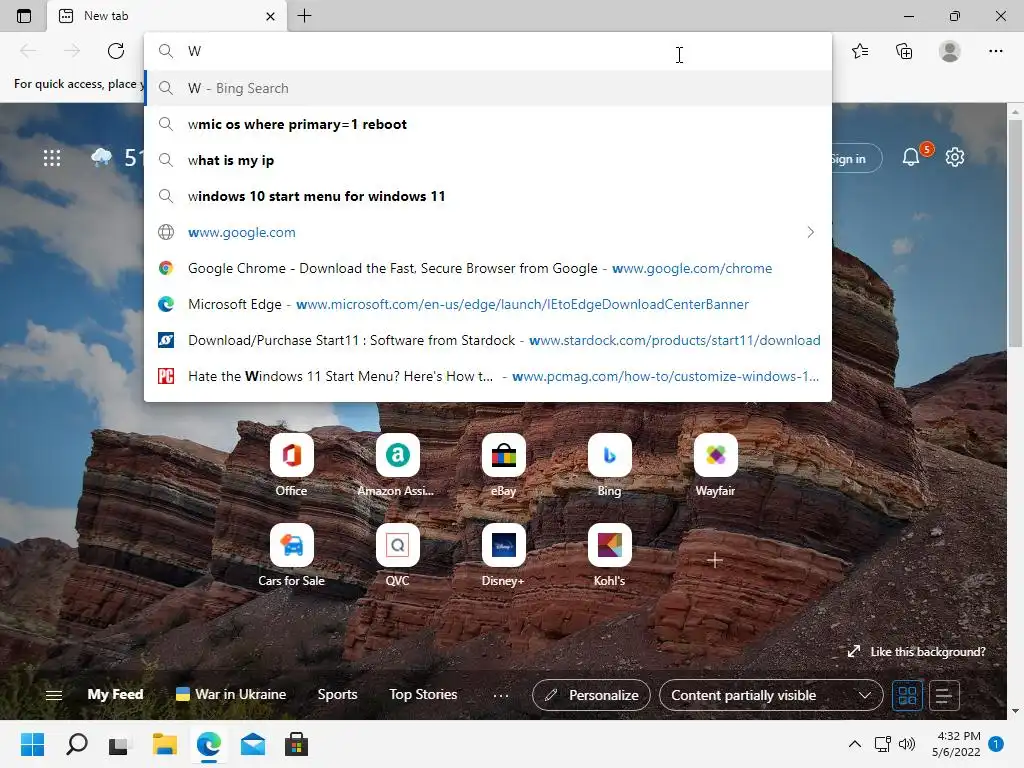Open Task View on taskbar
Viewport: 1024px width, 768px height.
point(120,744)
